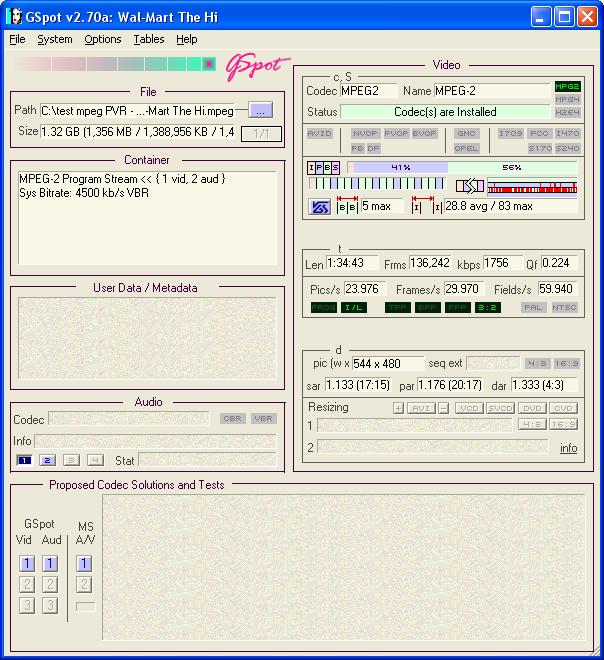Click the kbps field showing 1756

click(503, 263)
